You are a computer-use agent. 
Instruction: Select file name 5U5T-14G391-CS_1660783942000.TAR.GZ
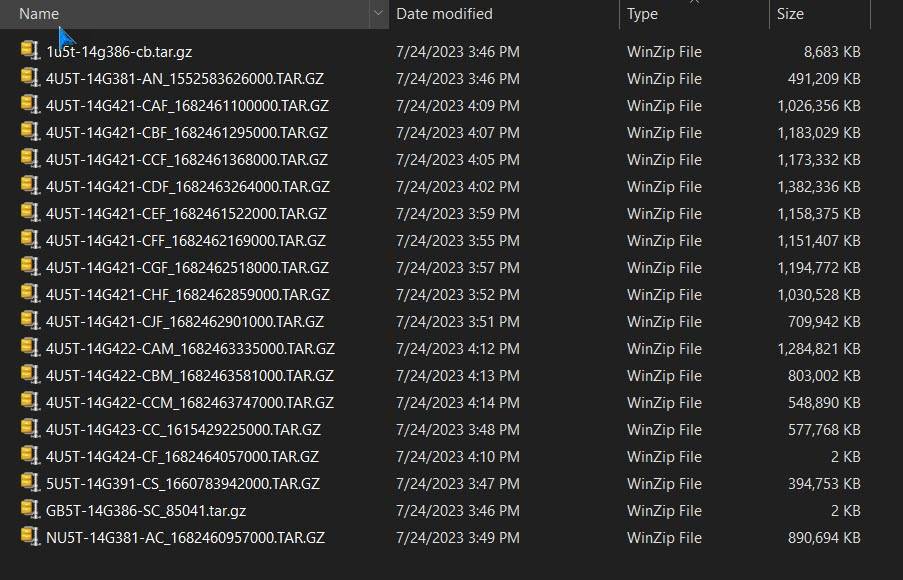pos(183,484)
